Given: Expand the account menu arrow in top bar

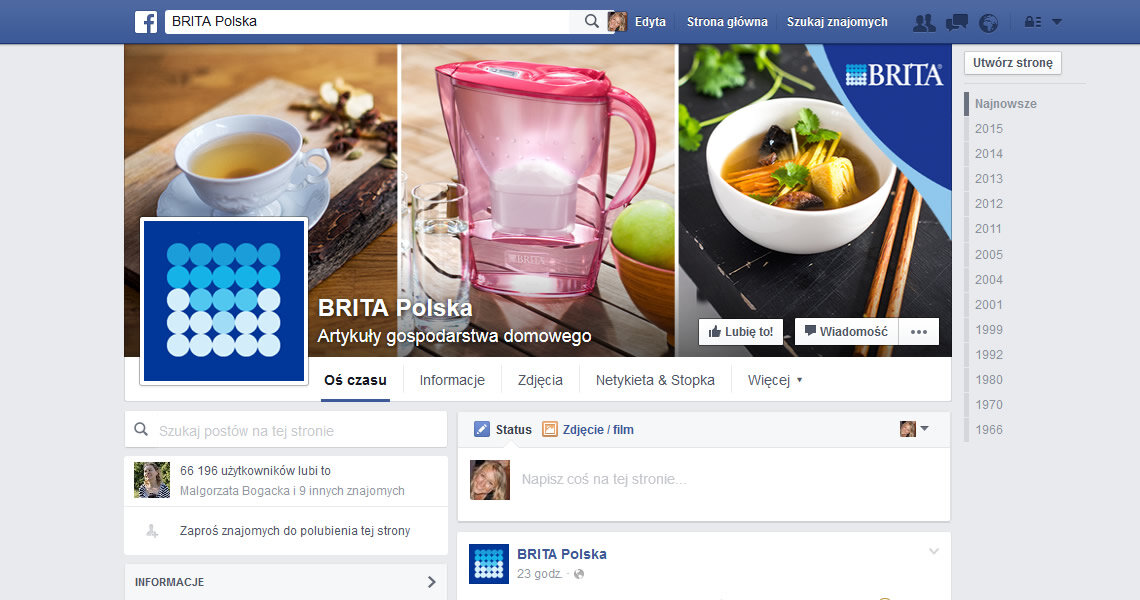Looking at the screenshot, I should [1057, 22].
